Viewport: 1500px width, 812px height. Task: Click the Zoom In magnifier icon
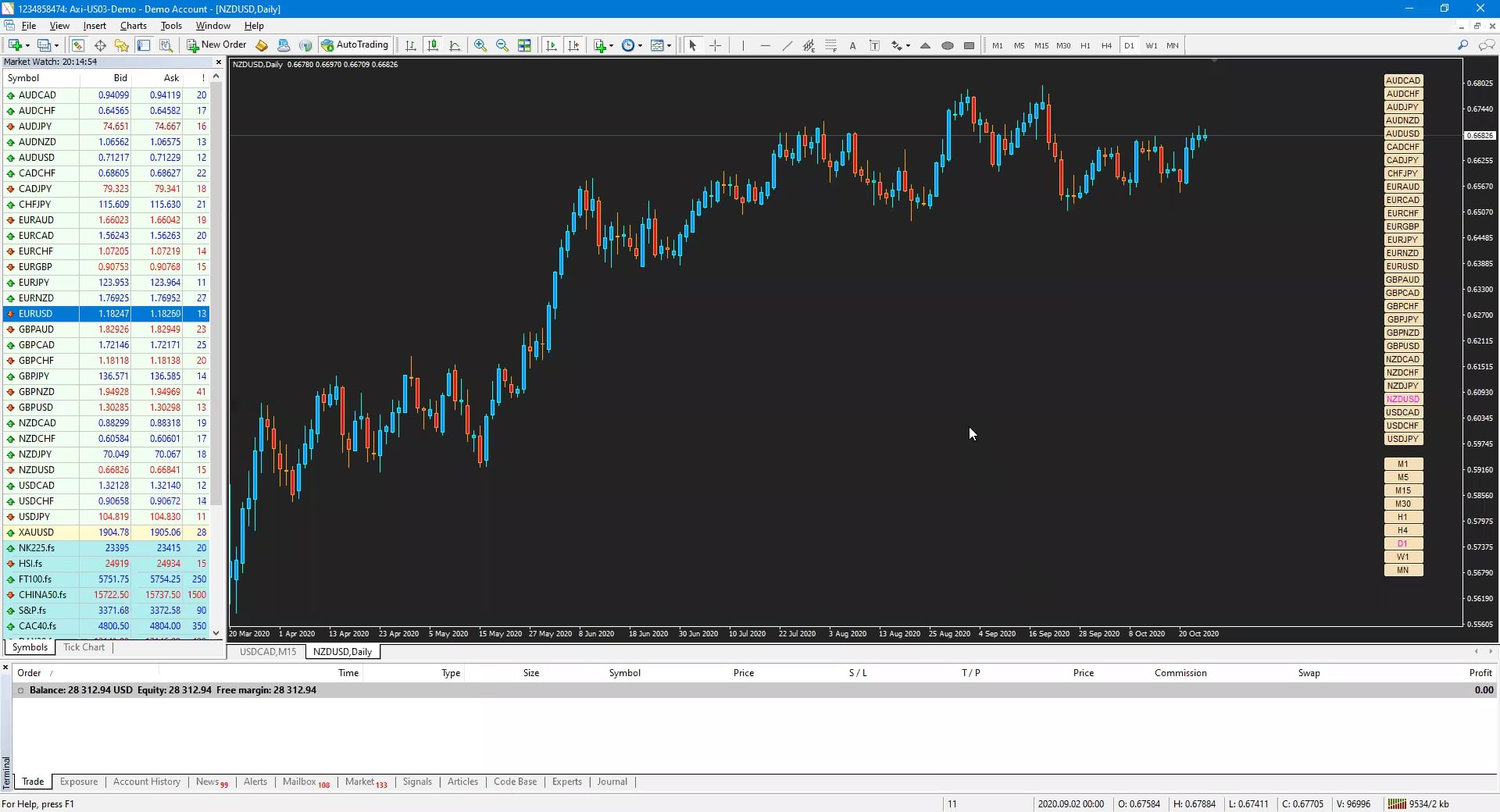click(480, 45)
